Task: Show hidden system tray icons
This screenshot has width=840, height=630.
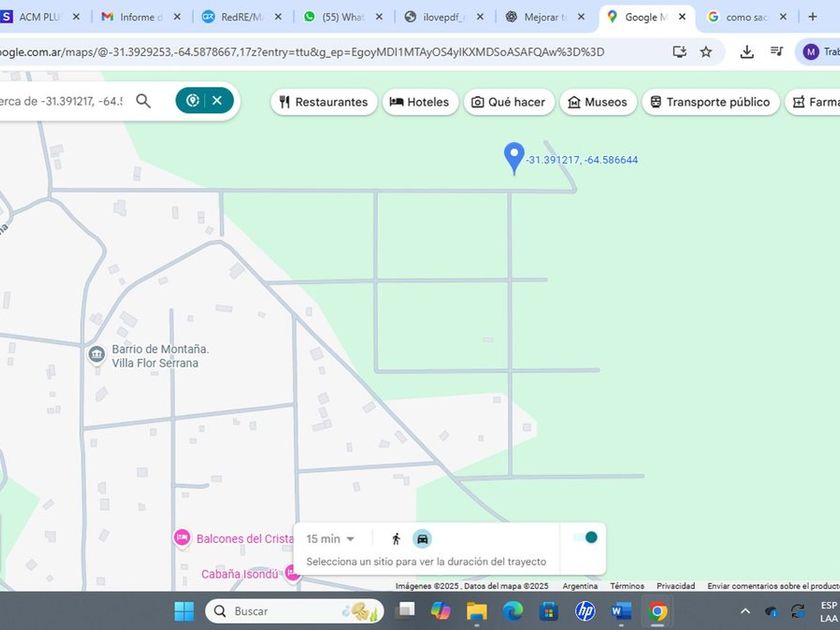Action: click(x=745, y=611)
